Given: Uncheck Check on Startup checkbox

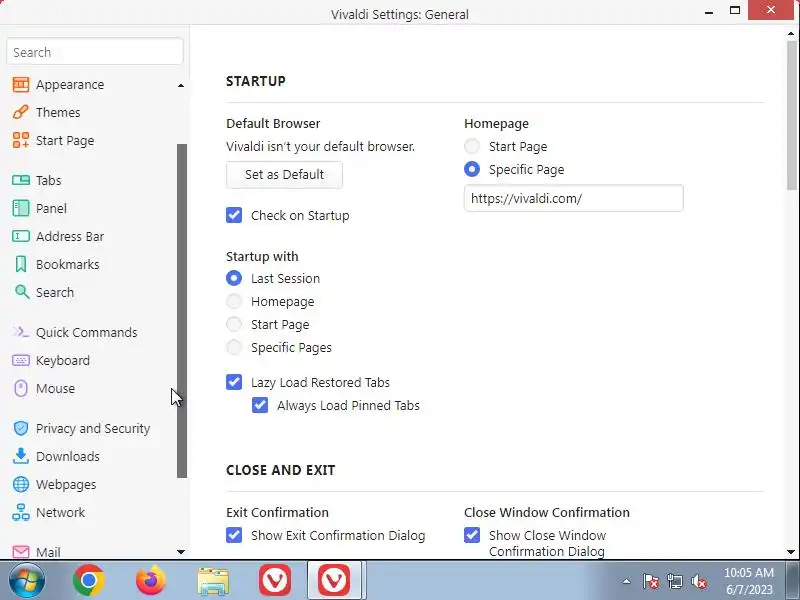Looking at the screenshot, I should tap(234, 215).
